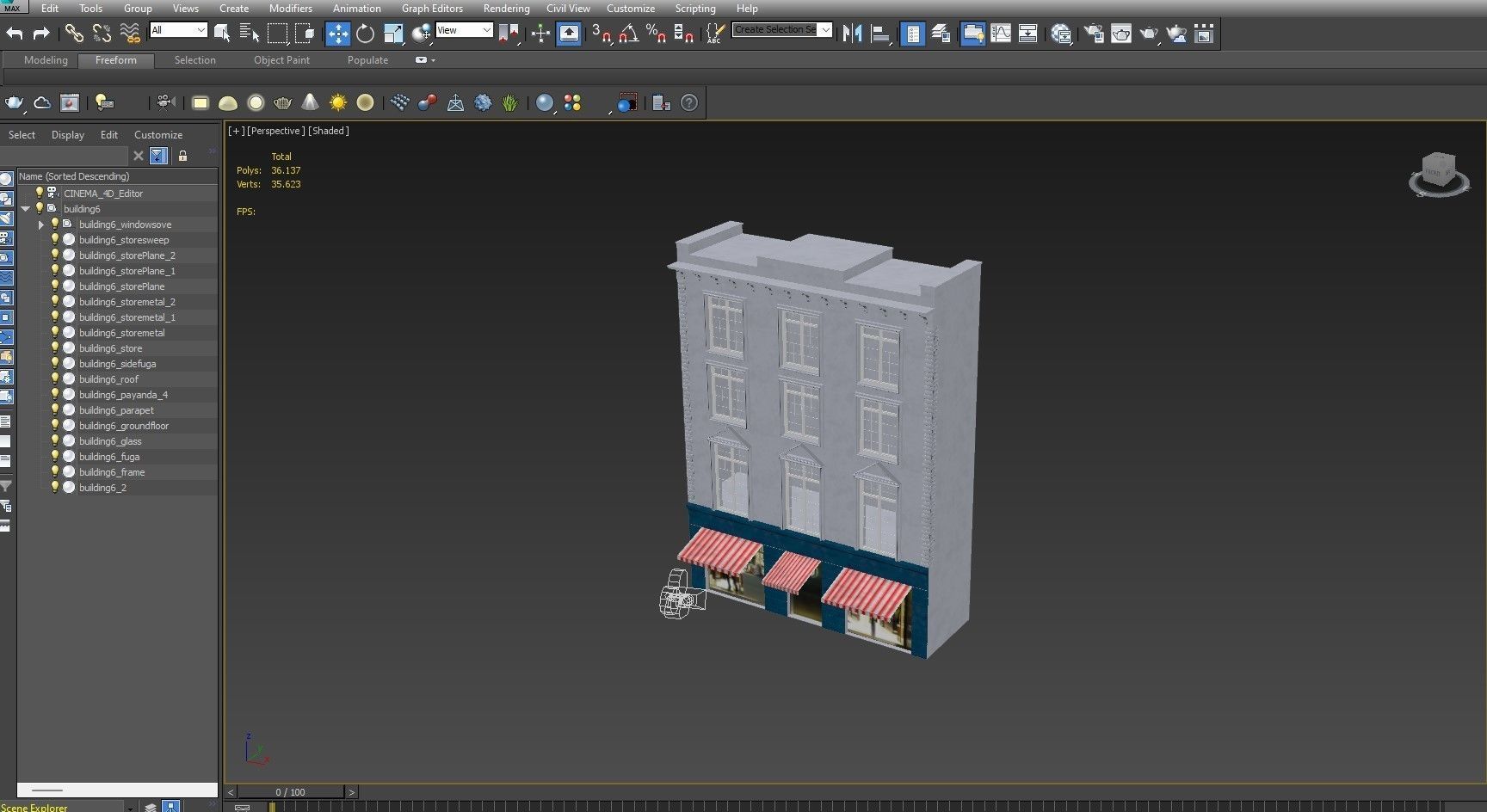The height and width of the screenshot is (812, 1487).
Task: Open Select by Name dialog
Action: pos(250,34)
